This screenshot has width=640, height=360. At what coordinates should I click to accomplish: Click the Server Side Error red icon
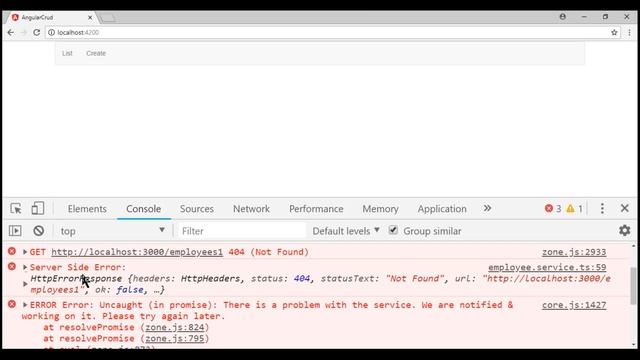(x=12, y=267)
